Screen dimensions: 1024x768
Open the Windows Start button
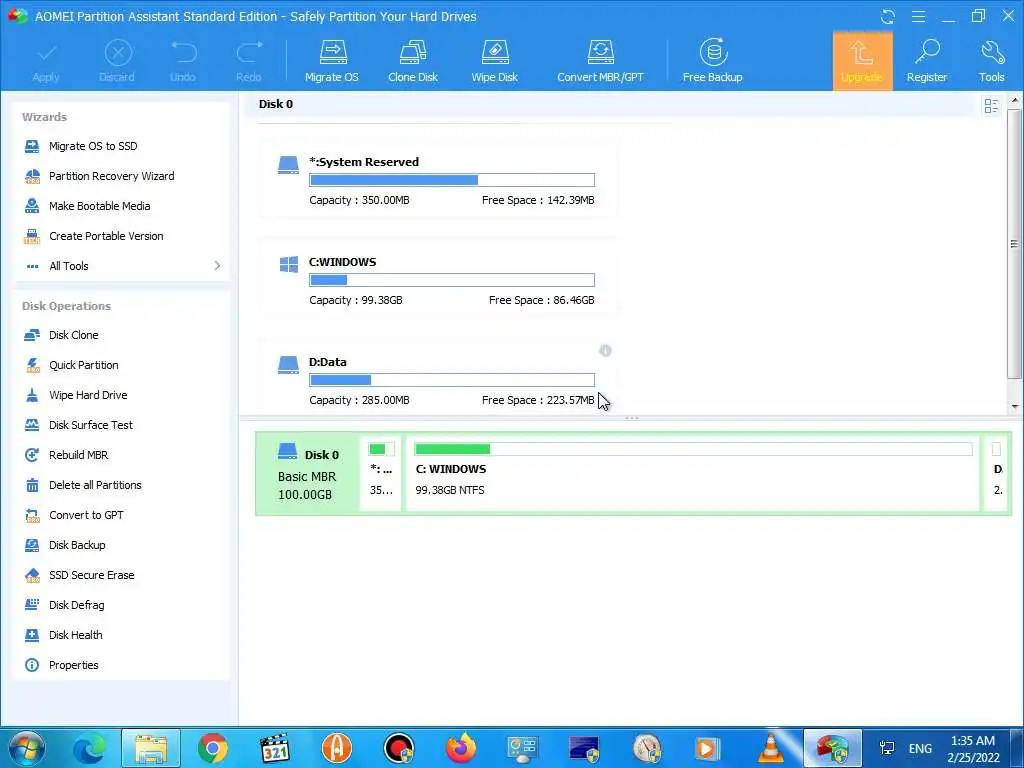[x=27, y=748]
